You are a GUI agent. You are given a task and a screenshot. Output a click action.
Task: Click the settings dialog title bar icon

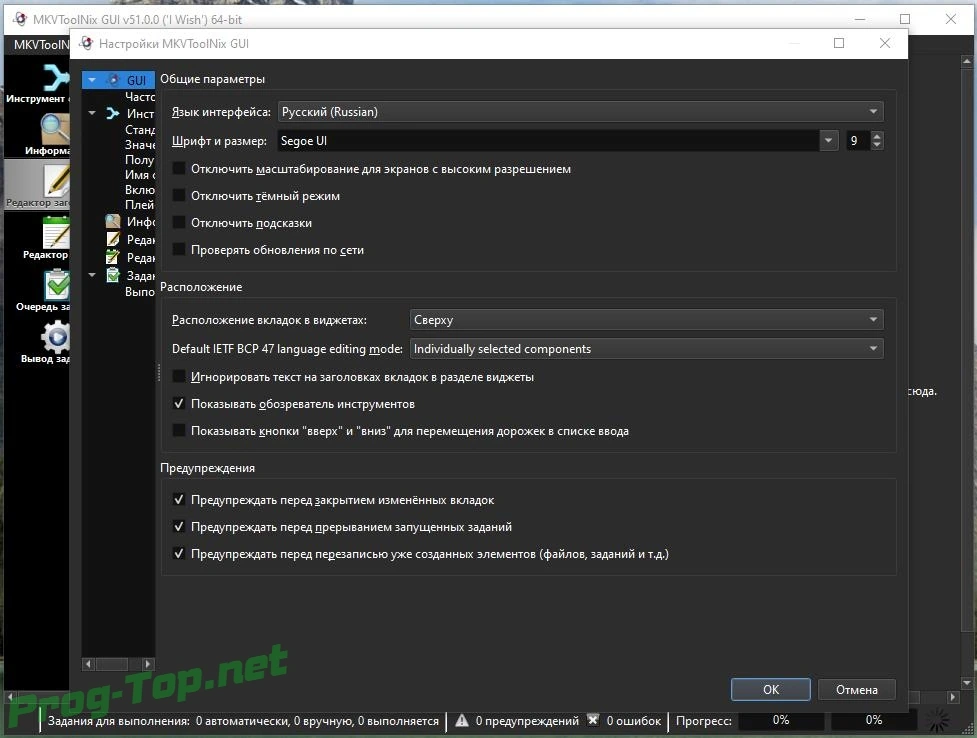(x=87, y=43)
